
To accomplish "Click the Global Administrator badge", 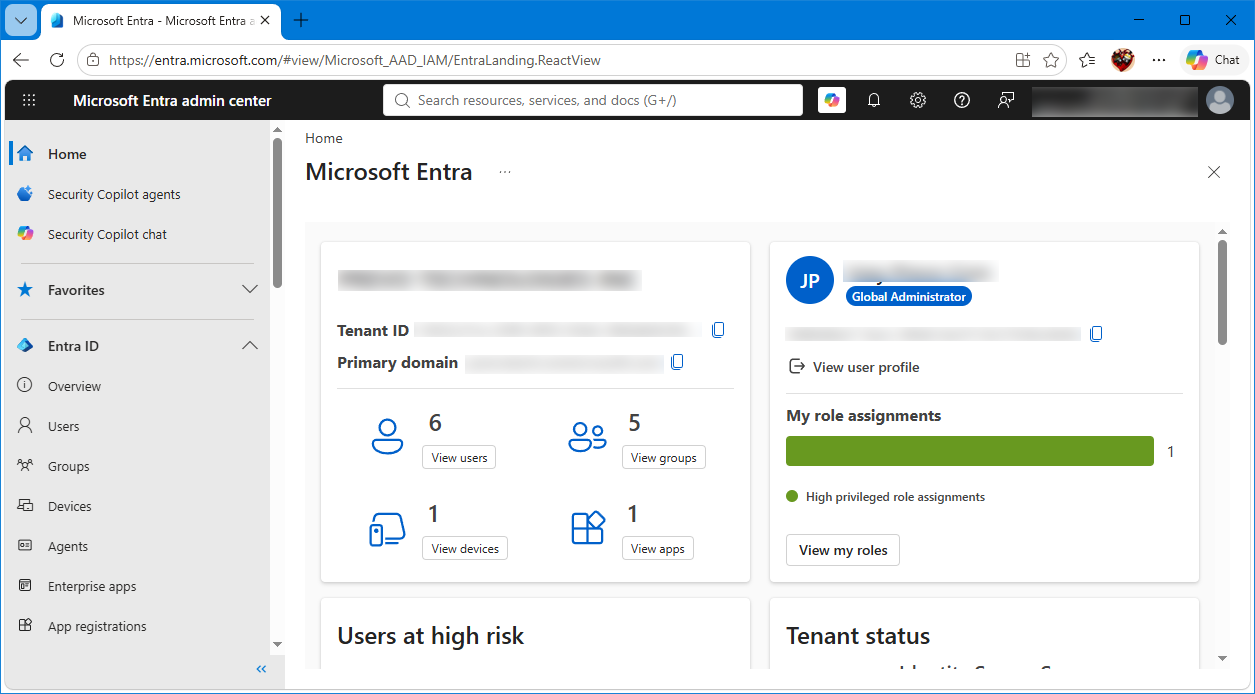I will pos(909,297).
